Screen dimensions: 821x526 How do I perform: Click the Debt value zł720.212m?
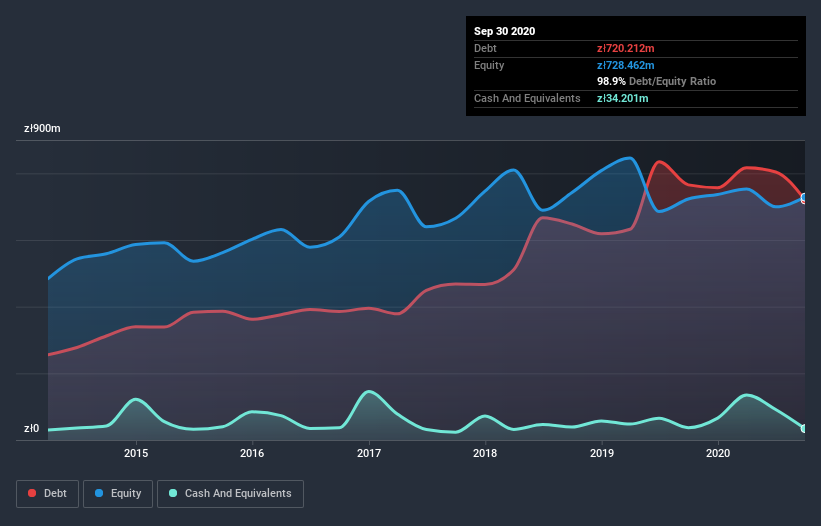click(x=626, y=48)
